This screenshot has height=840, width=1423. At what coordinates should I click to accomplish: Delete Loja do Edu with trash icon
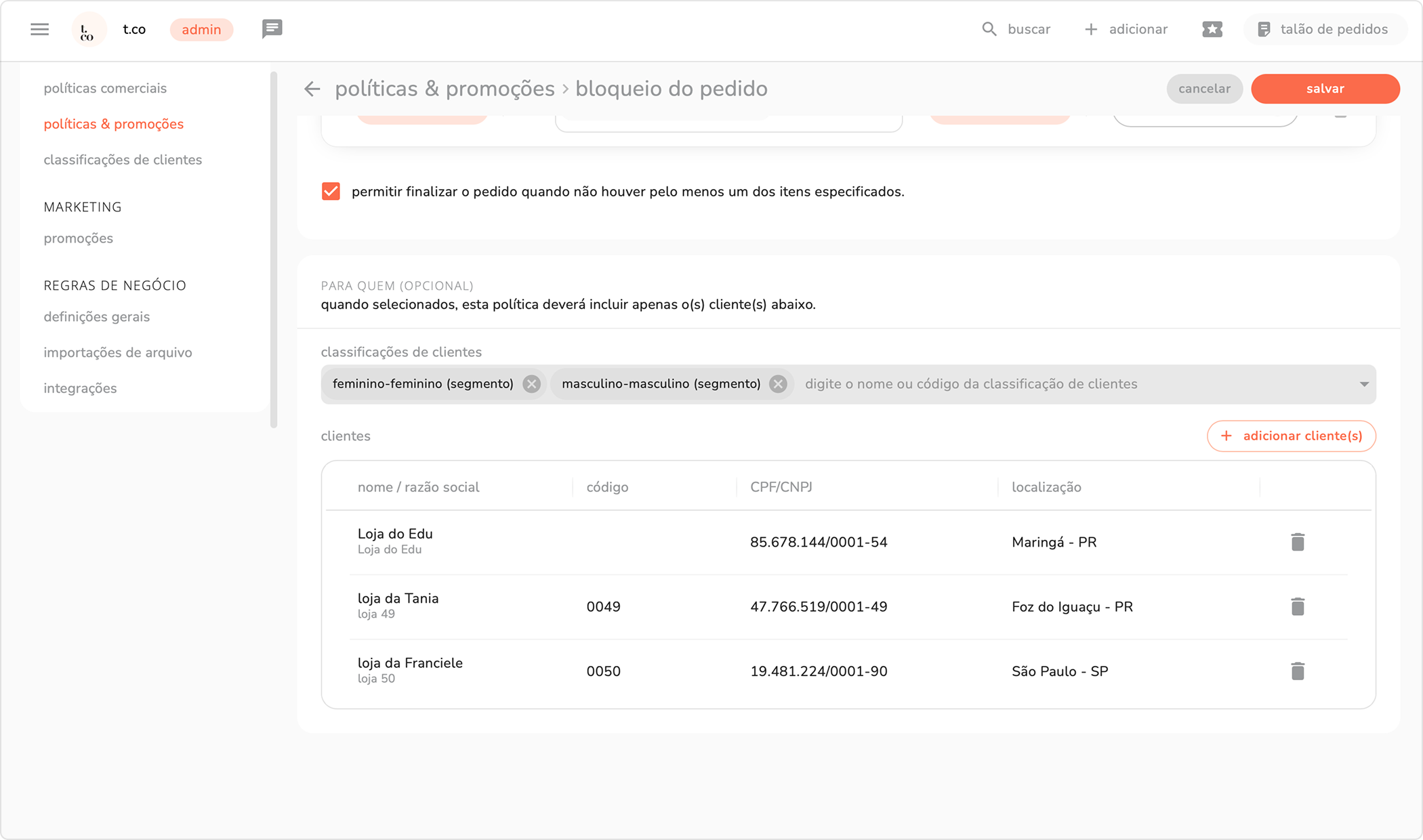[1297, 542]
